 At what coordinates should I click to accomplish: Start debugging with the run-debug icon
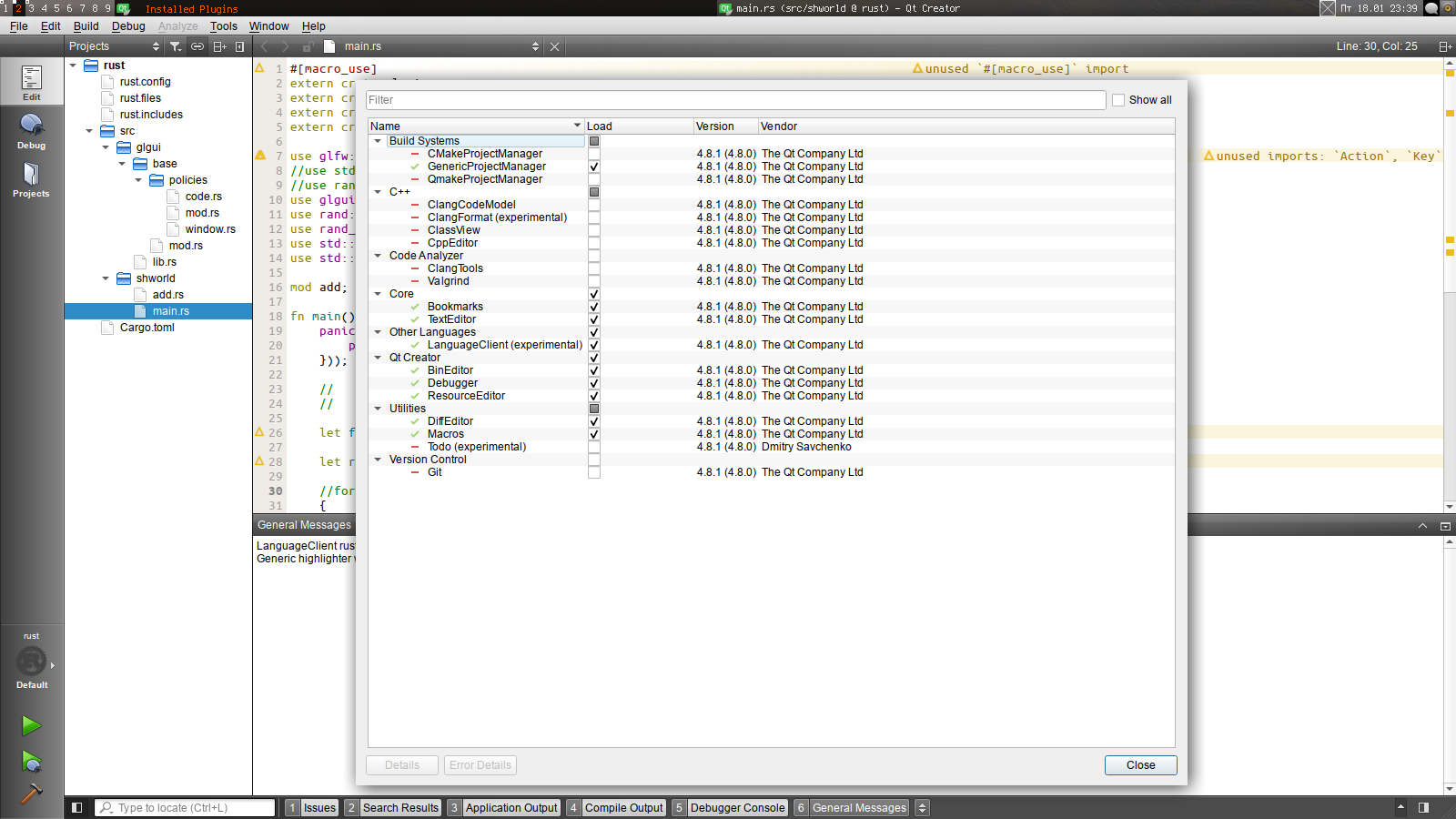point(32,761)
